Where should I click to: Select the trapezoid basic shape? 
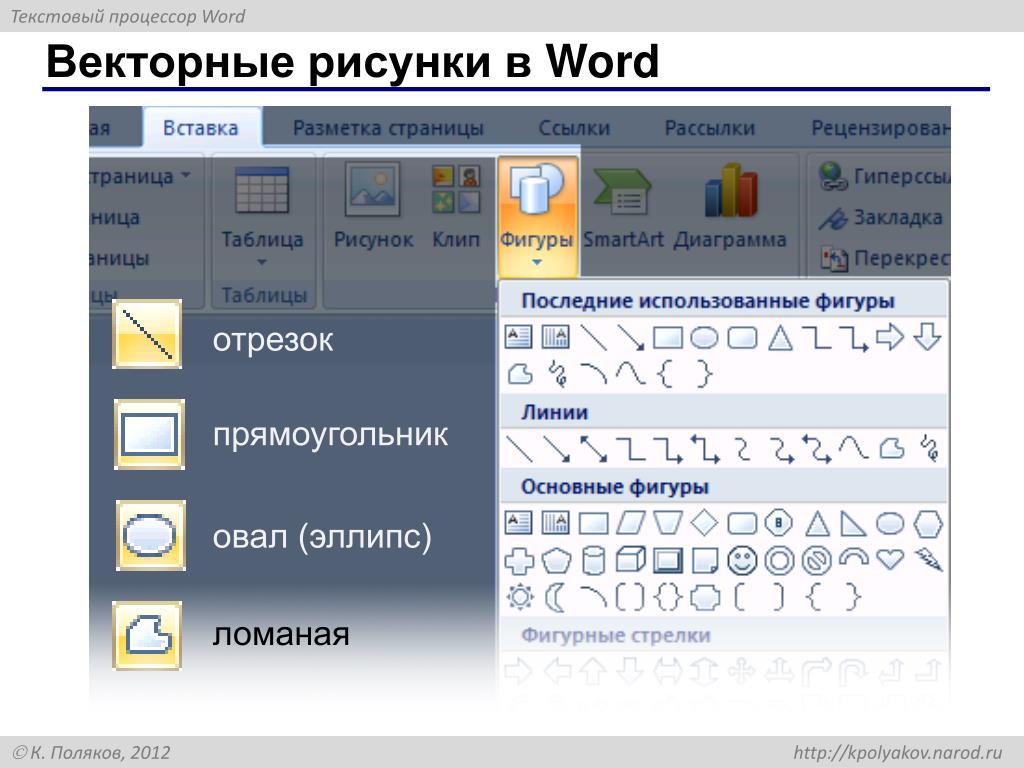point(667,523)
